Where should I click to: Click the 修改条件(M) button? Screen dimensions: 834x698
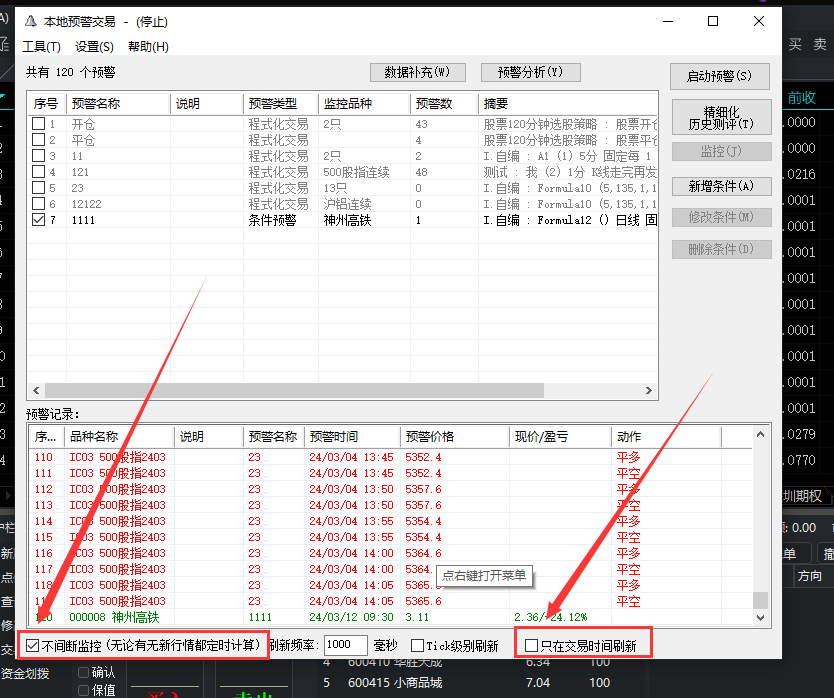click(721, 217)
